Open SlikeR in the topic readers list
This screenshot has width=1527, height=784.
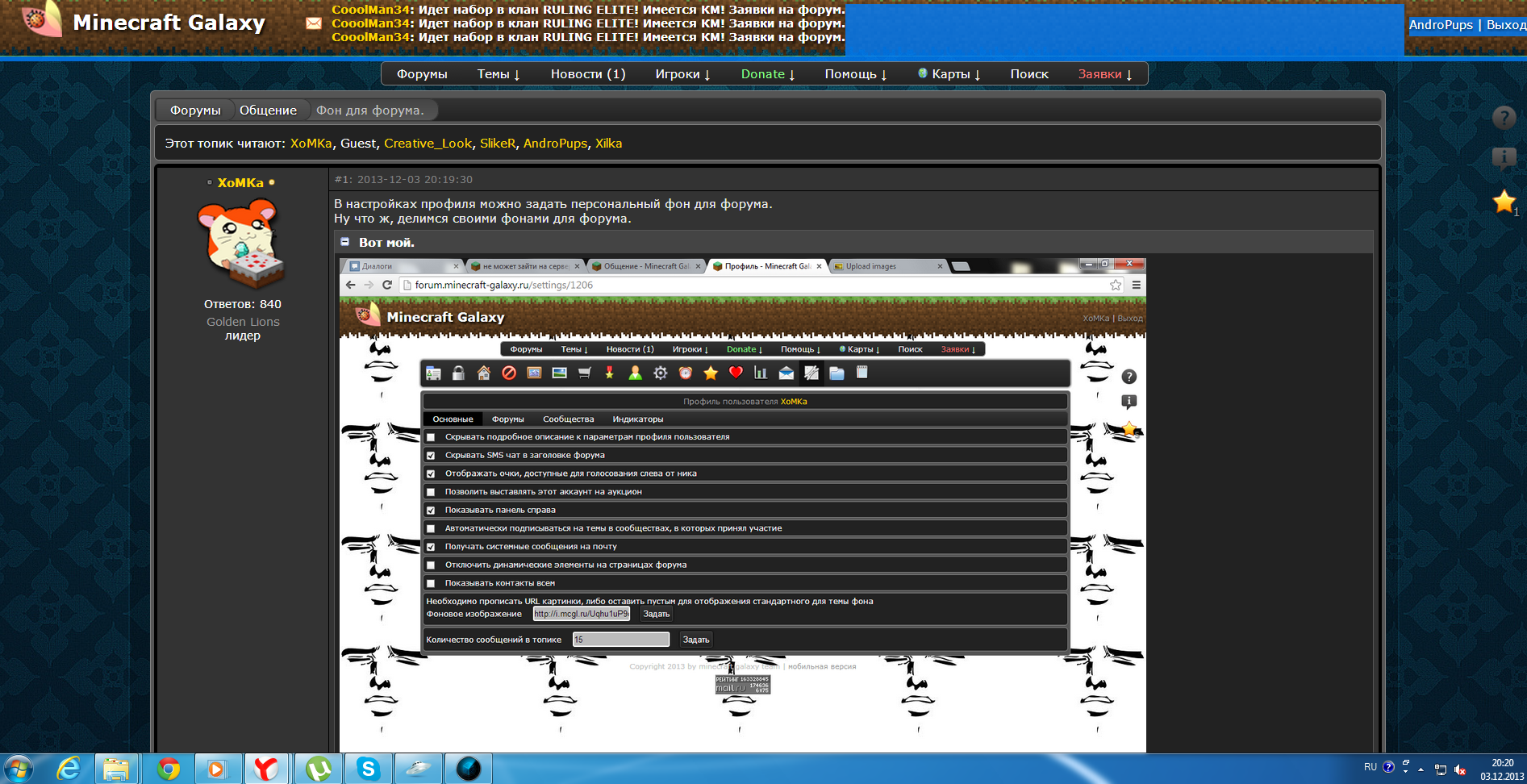(498, 144)
